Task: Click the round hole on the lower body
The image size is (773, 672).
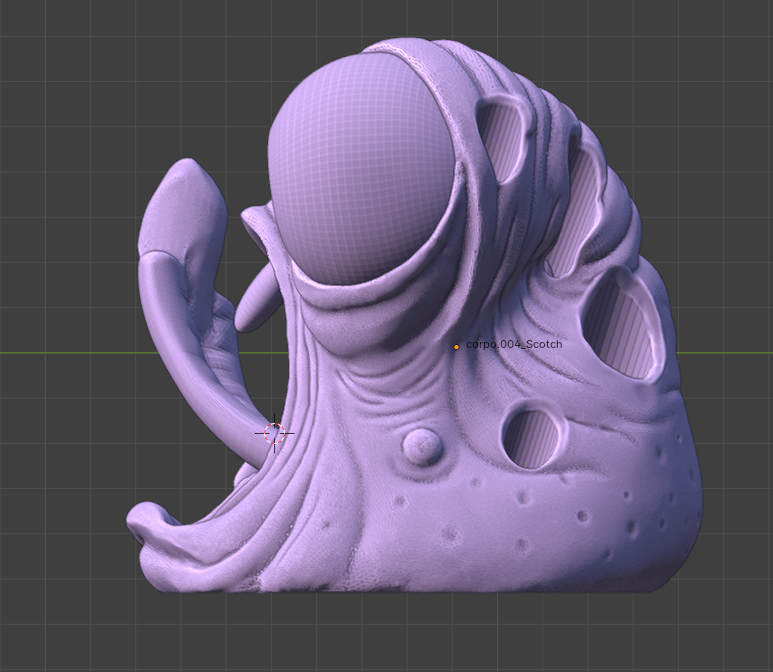Action: pos(530,436)
